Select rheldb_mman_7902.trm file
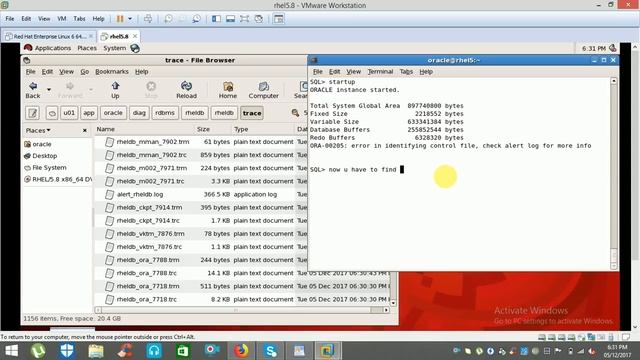 (153, 142)
